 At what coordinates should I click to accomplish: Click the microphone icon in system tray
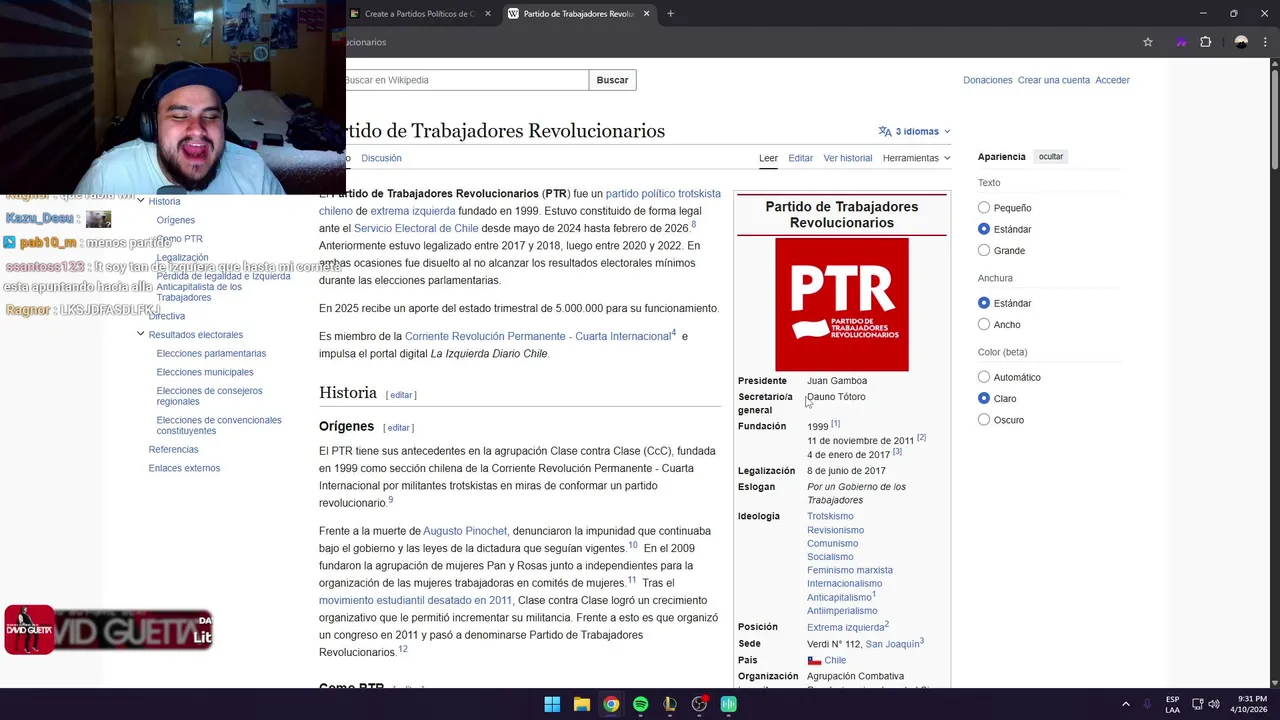[1147, 704]
